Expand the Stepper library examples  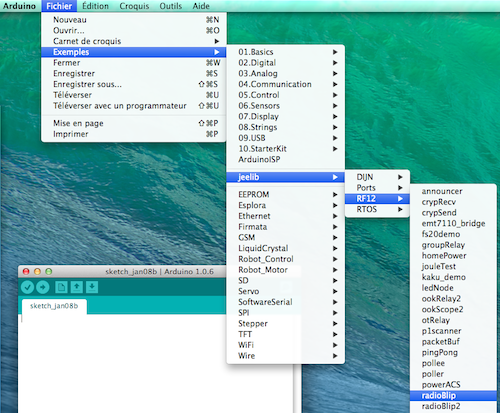286,323
